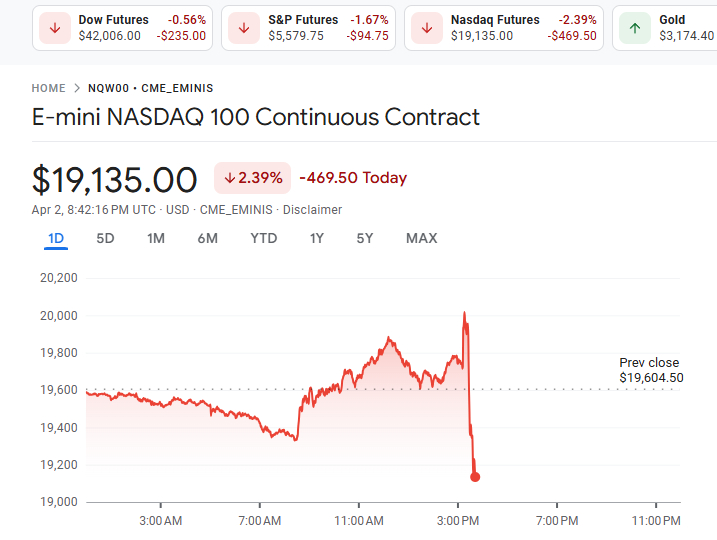Click the -2.39% change badge
The width and height of the screenshot is (717, 540).
[x=252, y=178]
